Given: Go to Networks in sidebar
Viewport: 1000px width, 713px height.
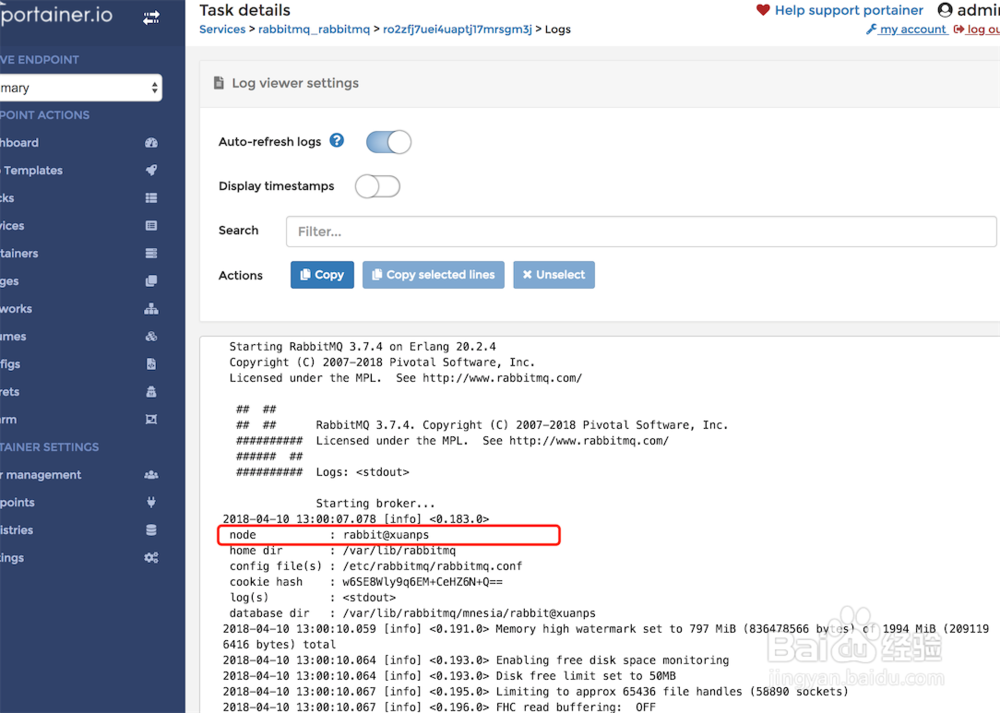Looking at the screenshot, I should pos(16,309).
